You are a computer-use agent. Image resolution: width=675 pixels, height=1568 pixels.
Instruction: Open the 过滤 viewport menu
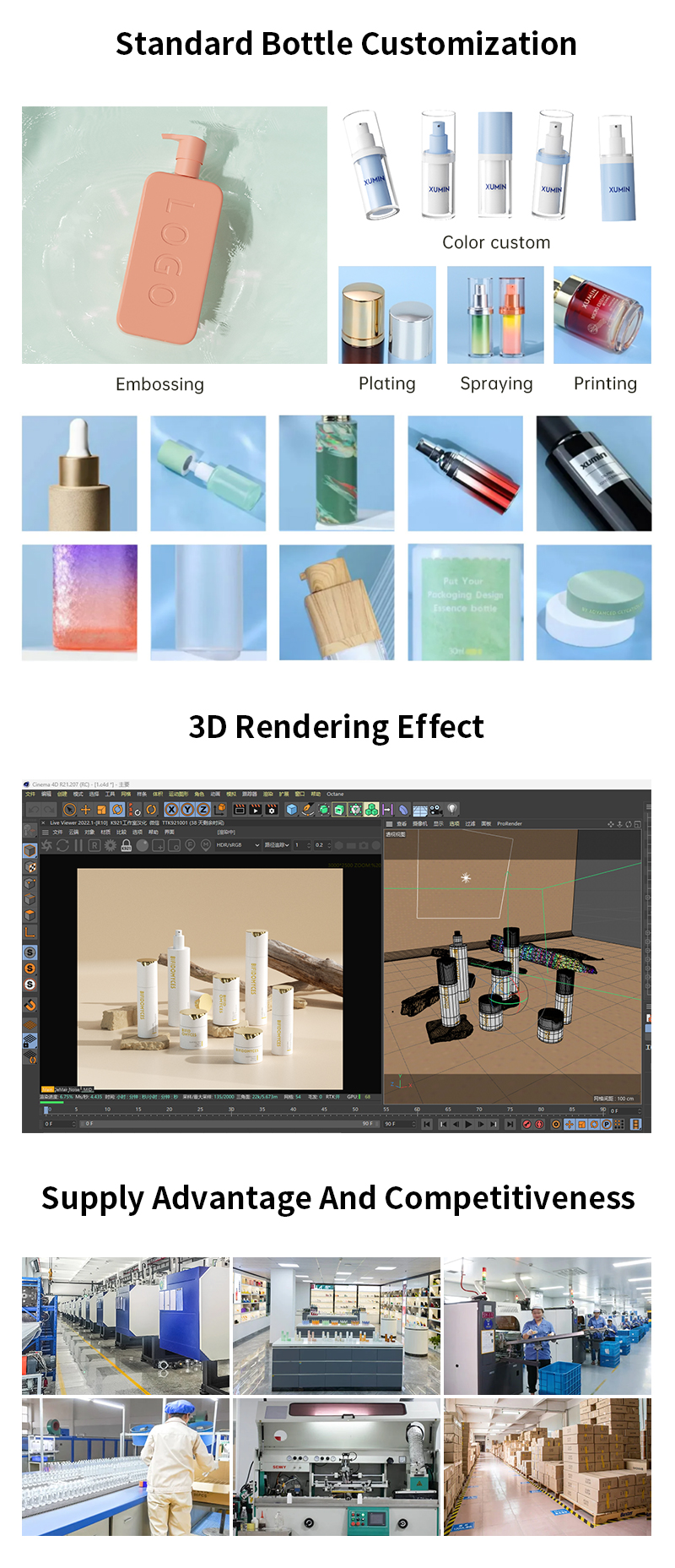point(470,823)
